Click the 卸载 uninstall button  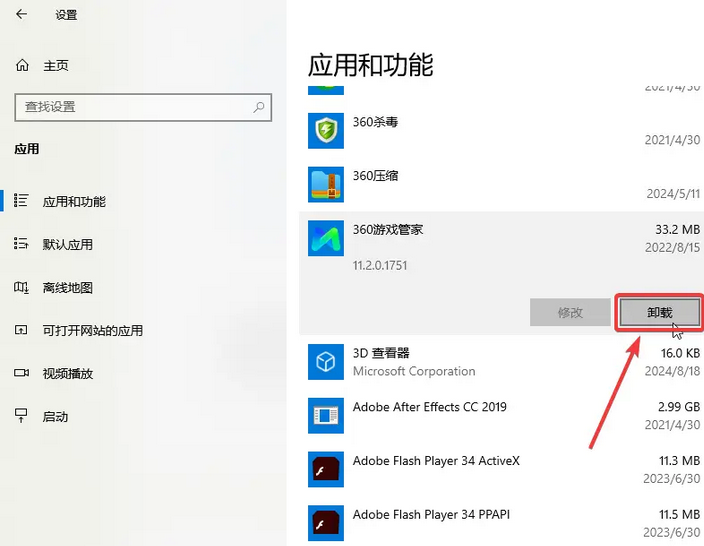[x=660, y=313]
